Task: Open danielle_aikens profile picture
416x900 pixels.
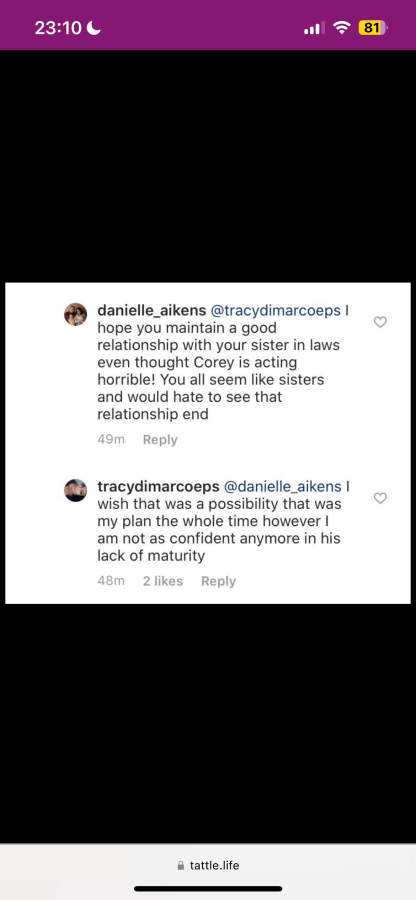Action: coord(75,315)
